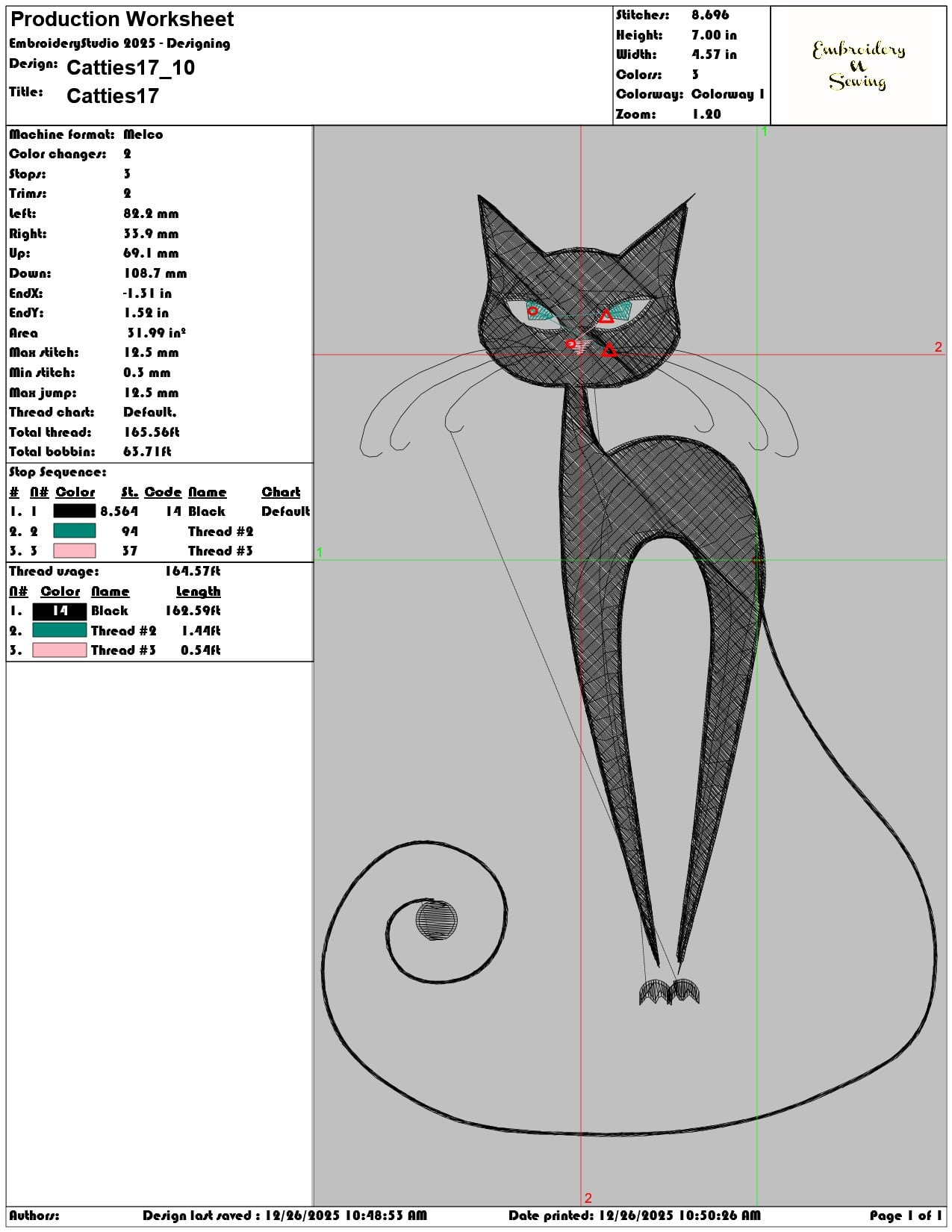Click the cat's left teal eye
This screenshot has height=1232, width=952.
[x=541, y=311]
